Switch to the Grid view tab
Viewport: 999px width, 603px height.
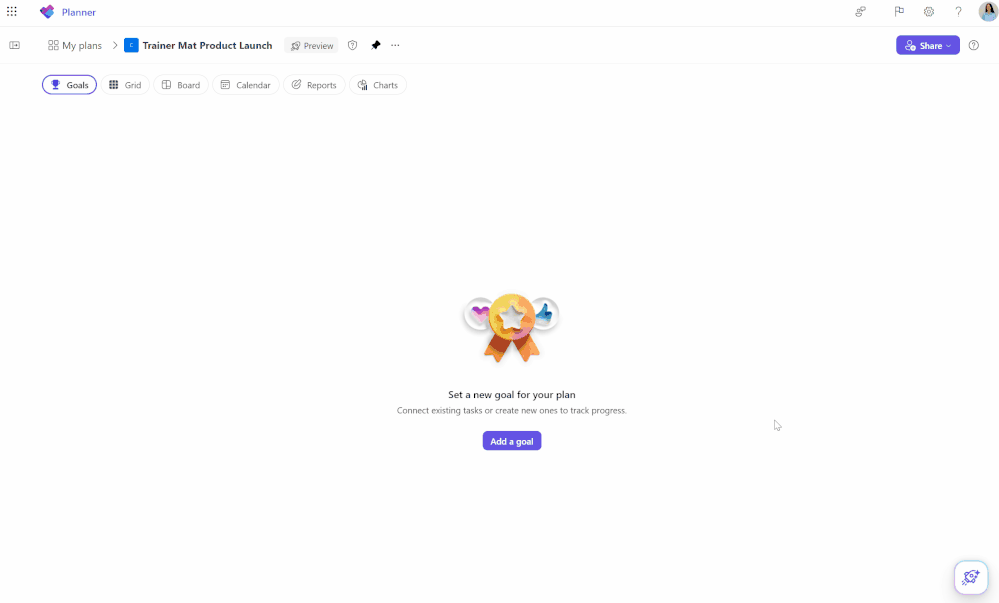126,85
